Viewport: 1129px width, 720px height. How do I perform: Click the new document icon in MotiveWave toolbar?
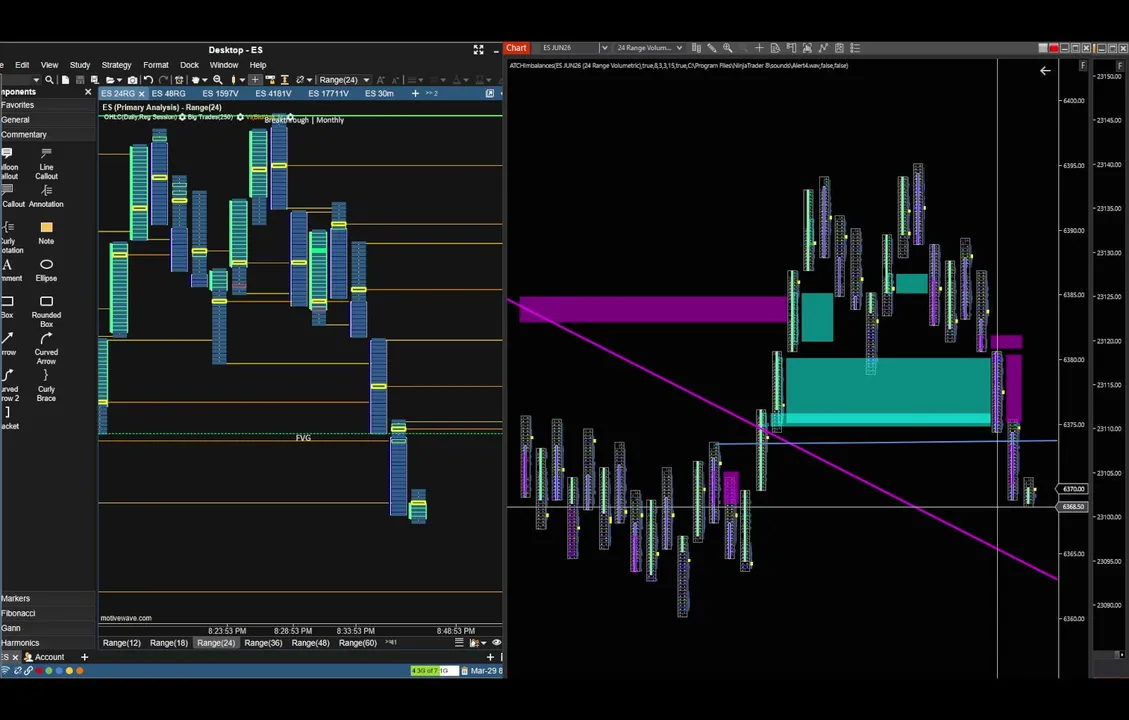click(x=66, y=80)
